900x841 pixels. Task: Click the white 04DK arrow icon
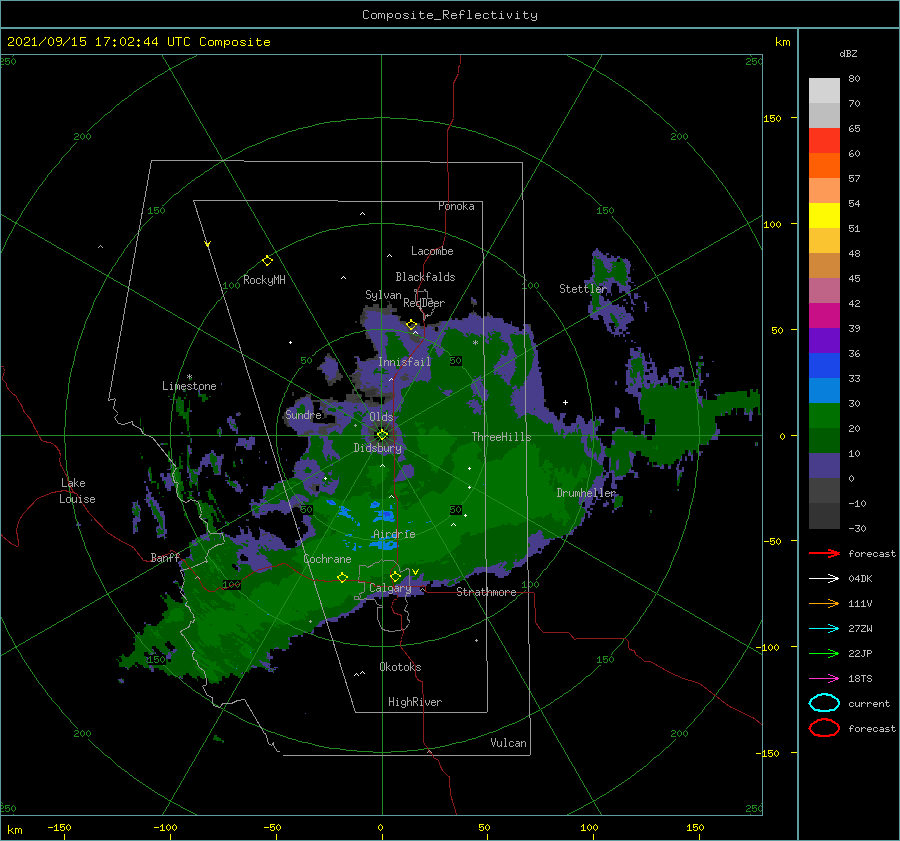[x=824, y=578]
